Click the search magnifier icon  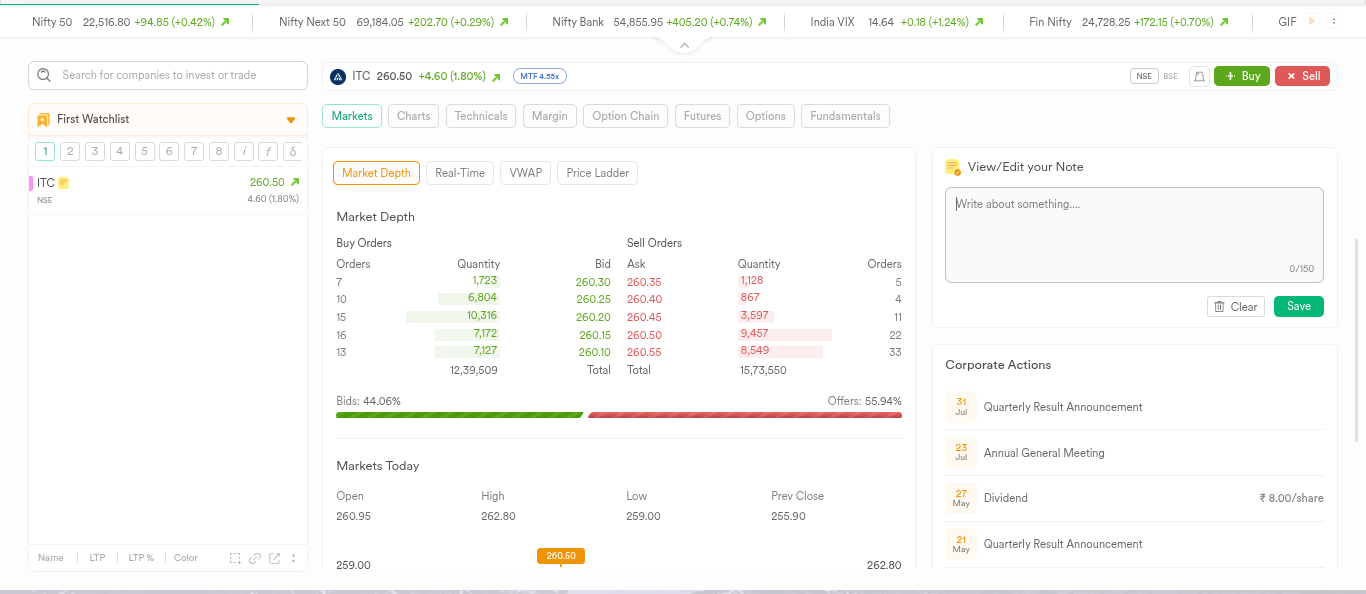[x=45, y=75]
